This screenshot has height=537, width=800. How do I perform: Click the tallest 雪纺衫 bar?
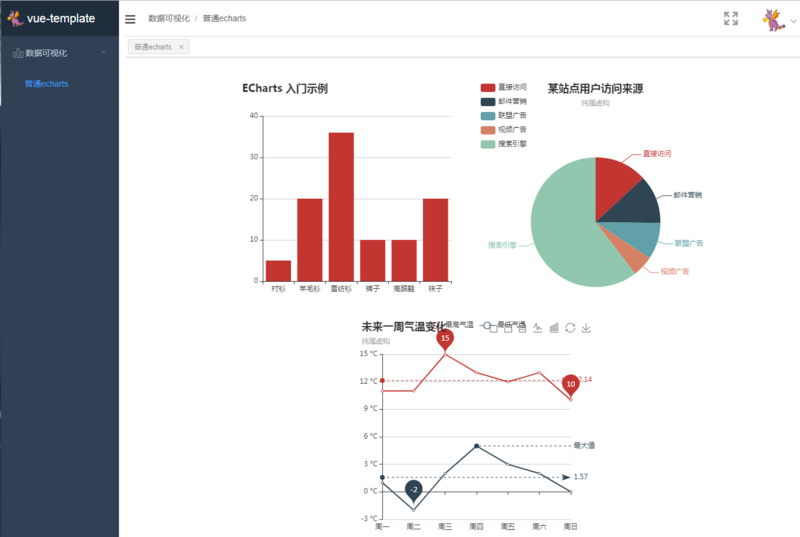pos(341,207)
